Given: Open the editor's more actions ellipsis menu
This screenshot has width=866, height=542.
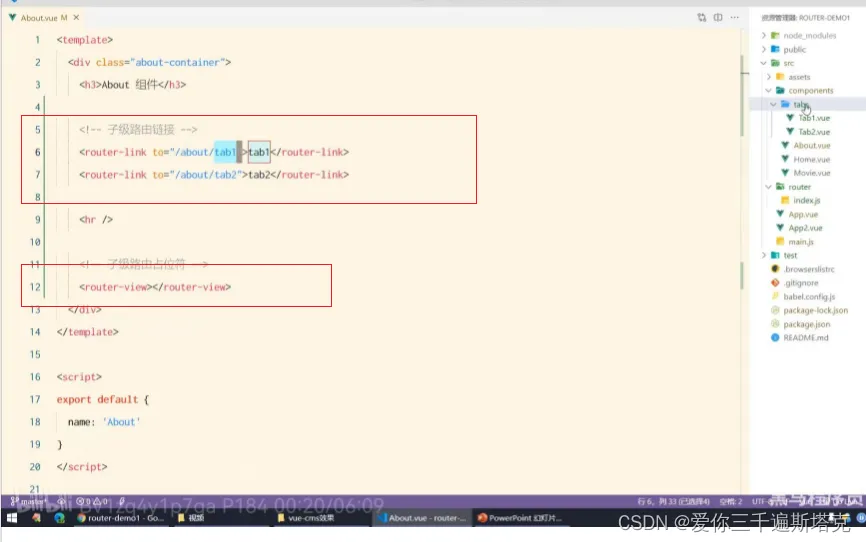Looking at the screenshot, I should (x=735, y=17).
